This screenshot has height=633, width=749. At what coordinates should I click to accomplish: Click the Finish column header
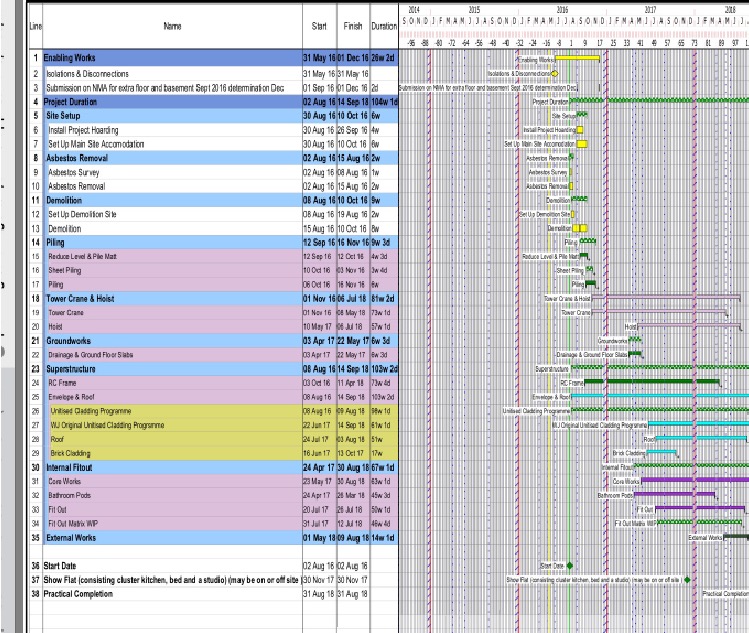352,25
